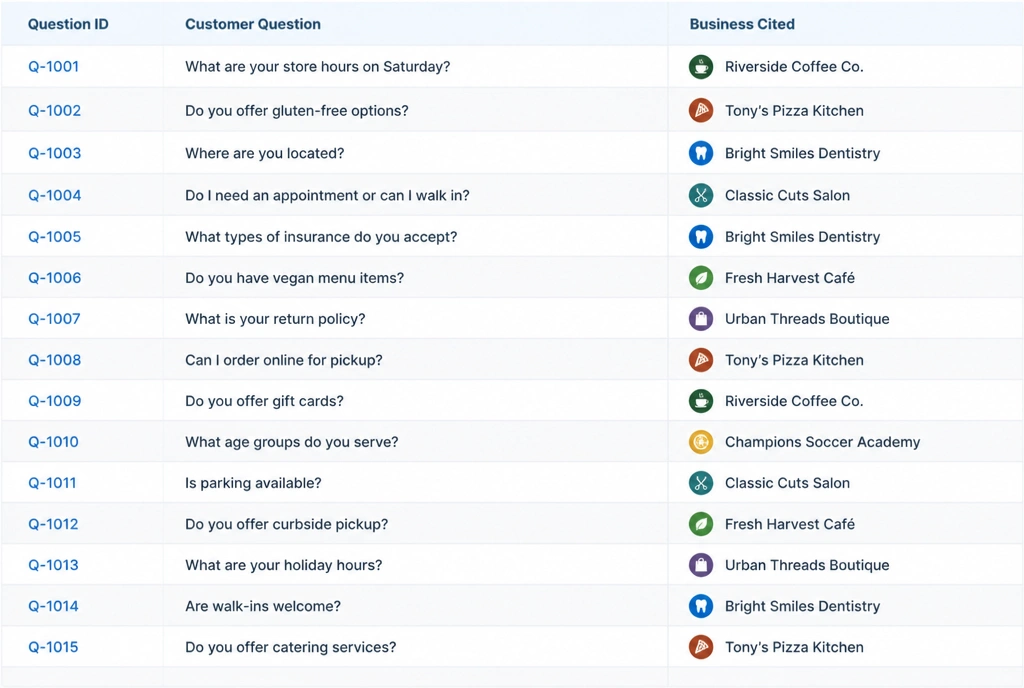Click the Business Cited column header

[x=742, y=24]
